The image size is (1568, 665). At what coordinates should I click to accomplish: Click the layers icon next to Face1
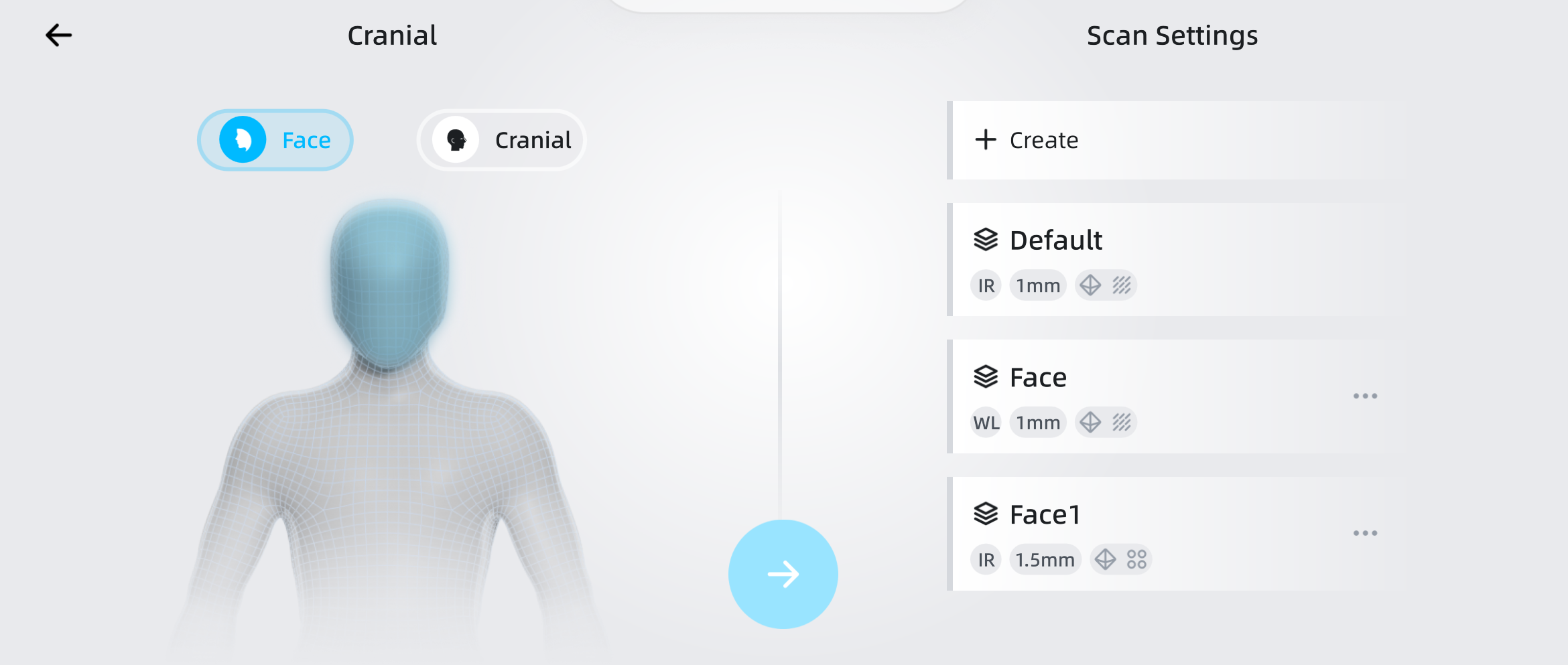tap(986, 514)
